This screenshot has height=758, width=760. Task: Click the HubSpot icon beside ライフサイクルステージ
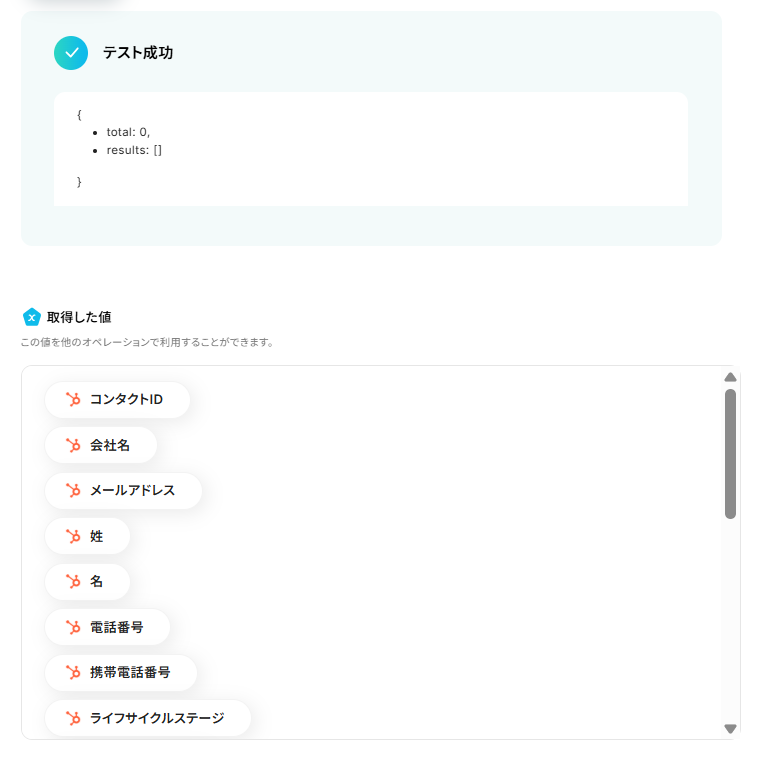pyautogui.click(x=73, y=718)
